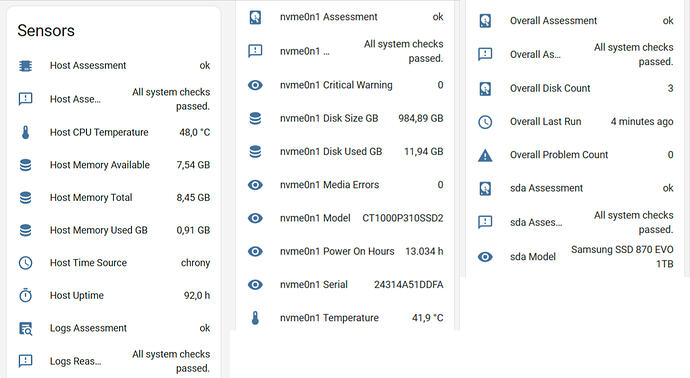Viewport: 690px width, 378px height.
Task: Click the Logs Reason message alert icon
Action: click(x=26, y=361)
